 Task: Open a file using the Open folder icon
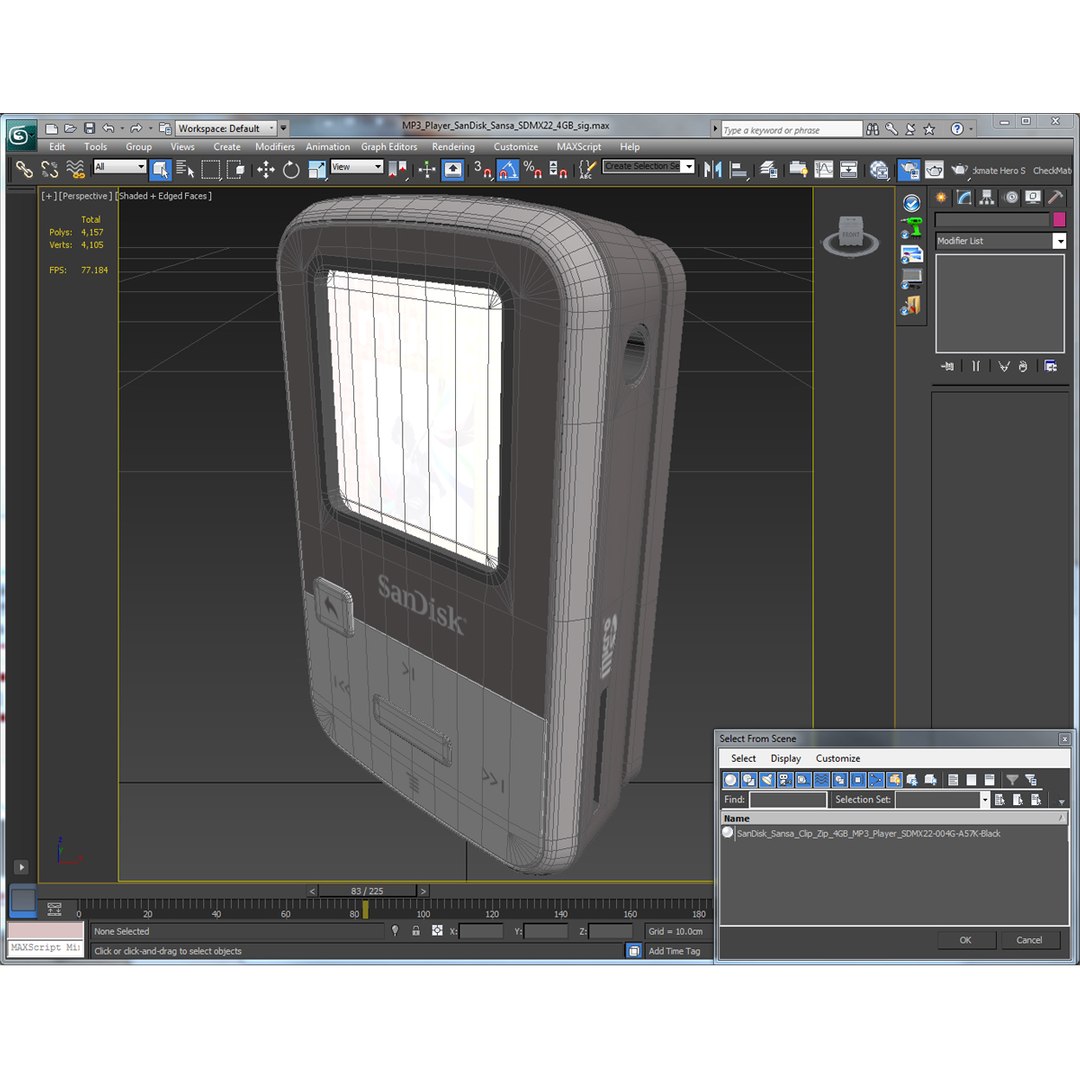click(70, 128)
